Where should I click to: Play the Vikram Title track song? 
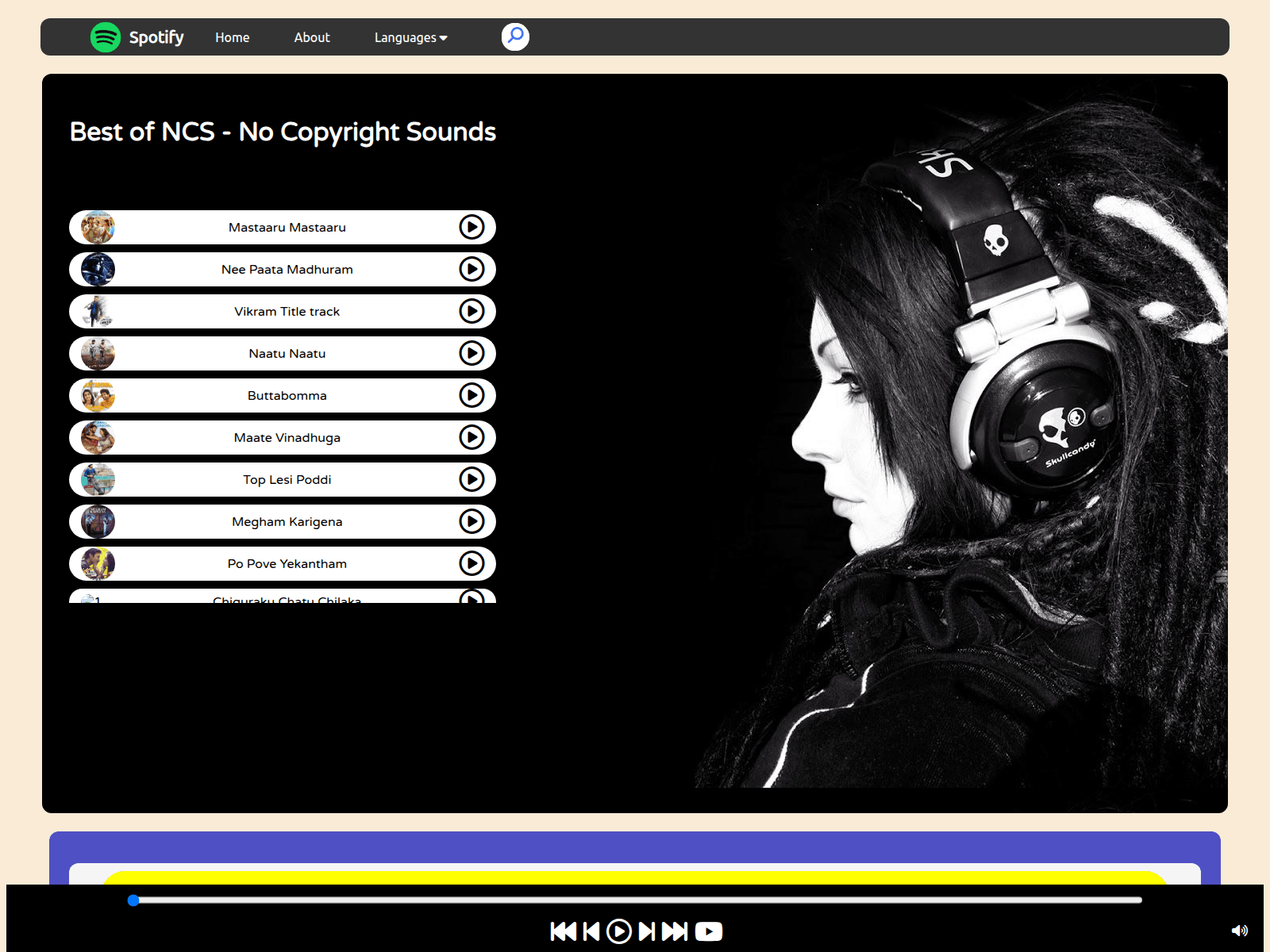tap(471, 311)
